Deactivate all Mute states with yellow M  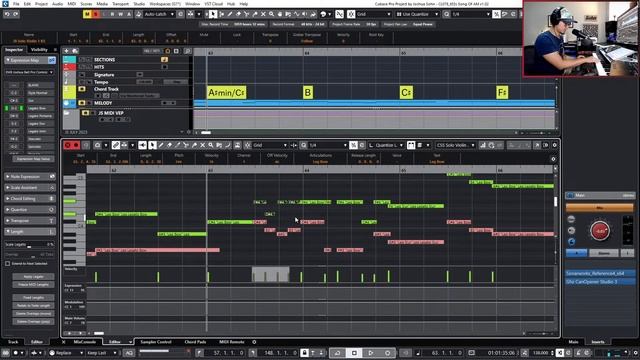[87, 14]
